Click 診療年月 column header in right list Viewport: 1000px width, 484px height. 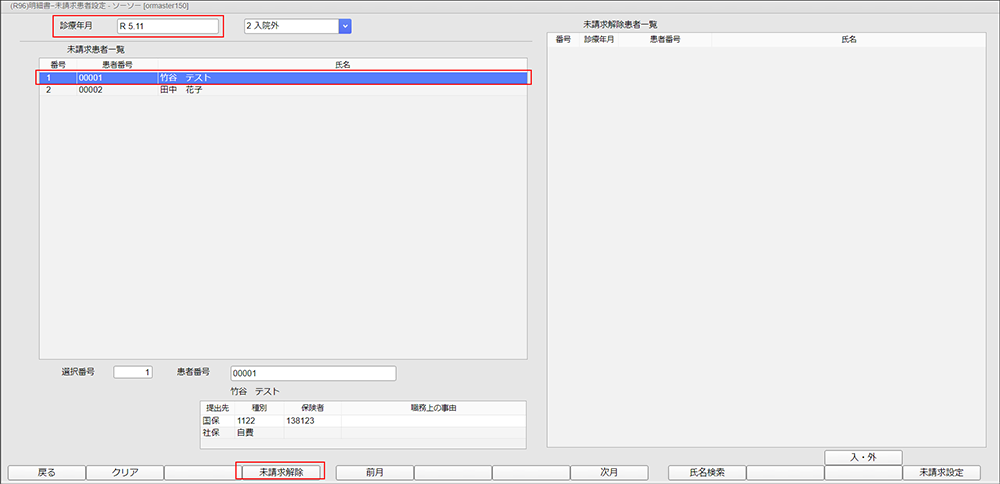pyautogui.click(x=600, y=39)
